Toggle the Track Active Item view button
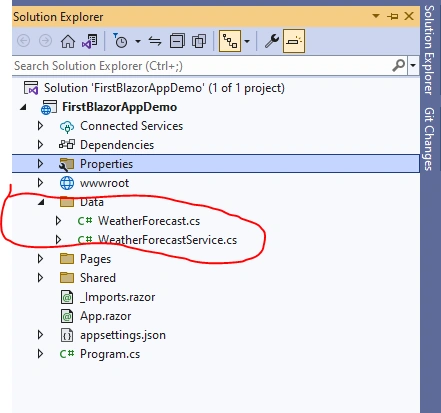441x413 pixels. click(x=230, y=41)
